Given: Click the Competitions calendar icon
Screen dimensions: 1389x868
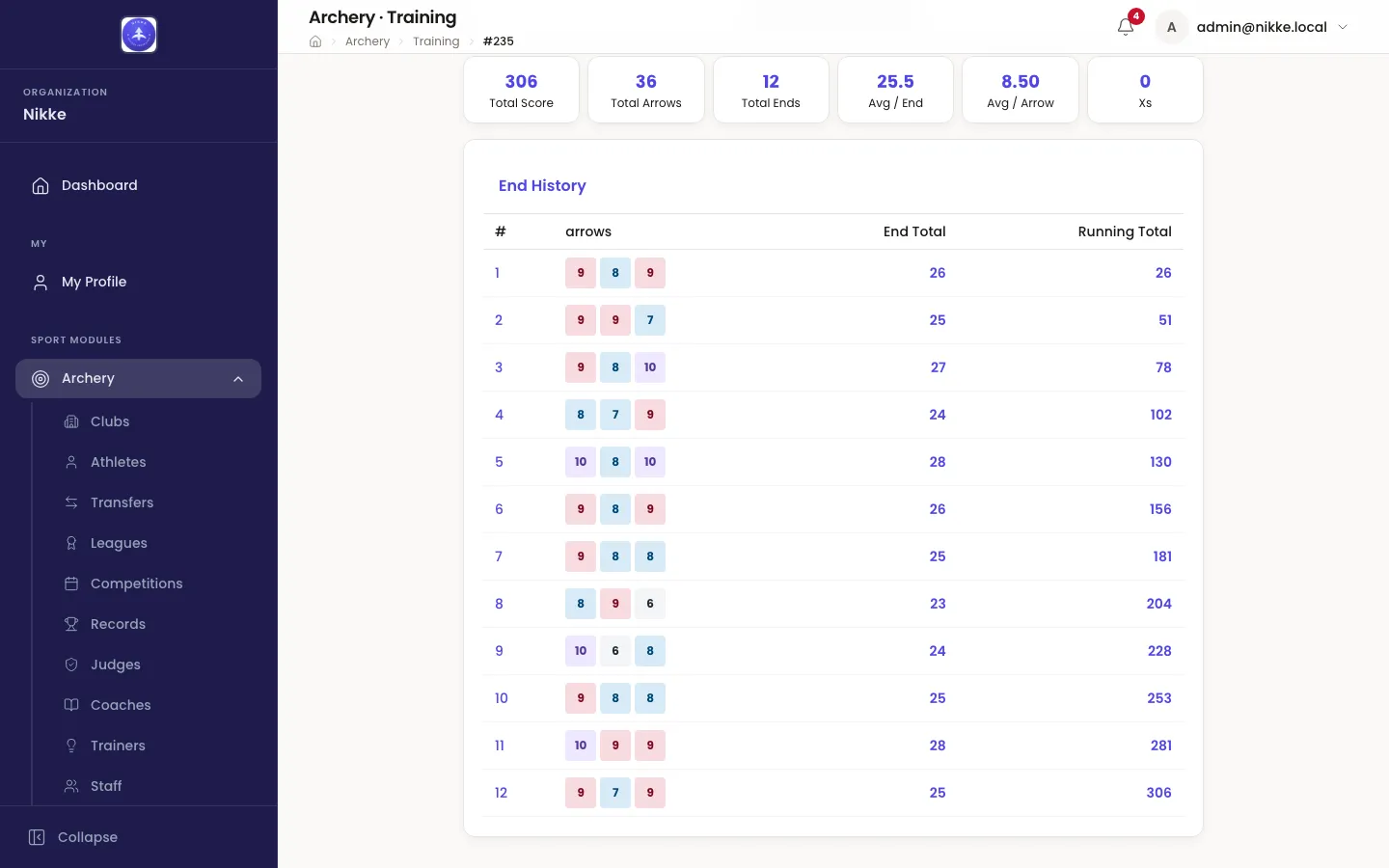Looking at the screenshot, I should click(71, 583).
